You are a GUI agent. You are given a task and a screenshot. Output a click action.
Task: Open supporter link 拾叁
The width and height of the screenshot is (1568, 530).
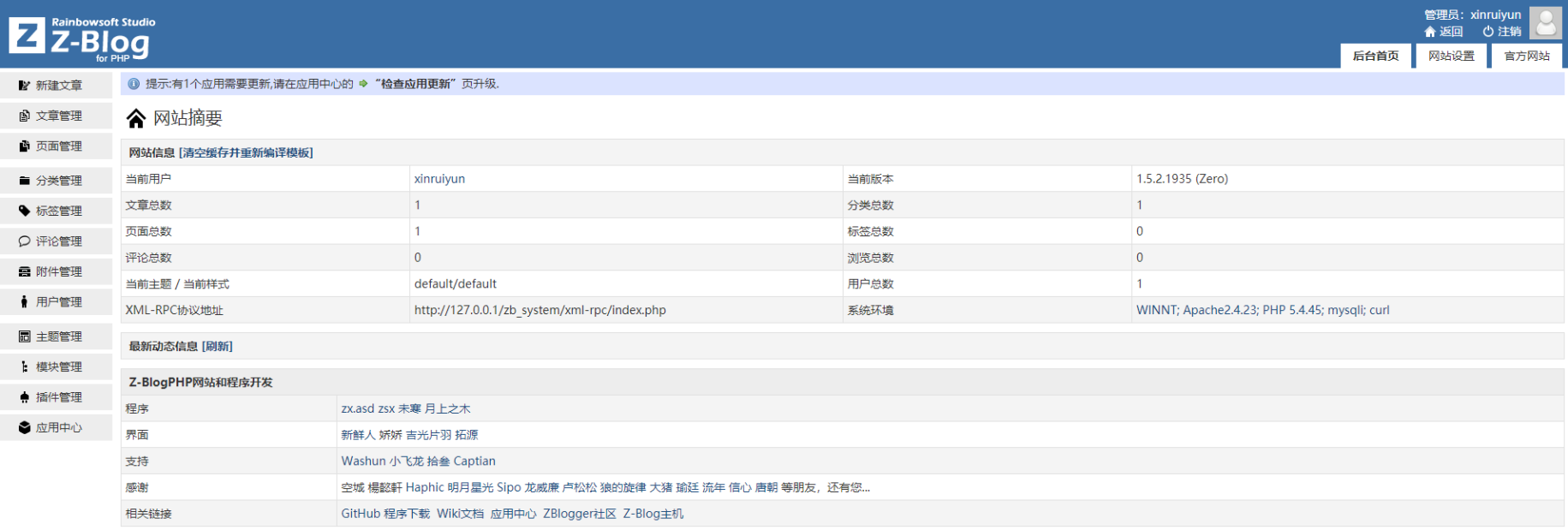point(438,462)
